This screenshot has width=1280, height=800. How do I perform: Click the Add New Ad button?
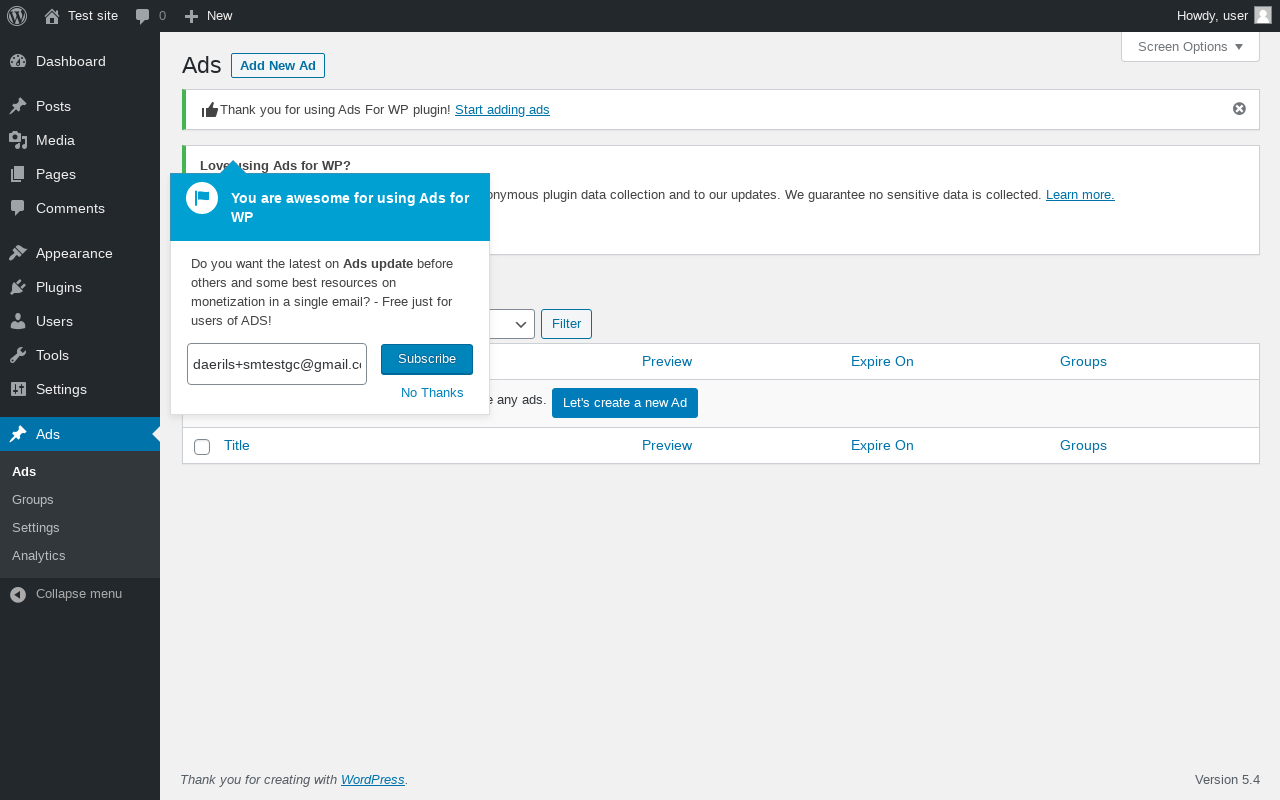(x=278, y=66)
